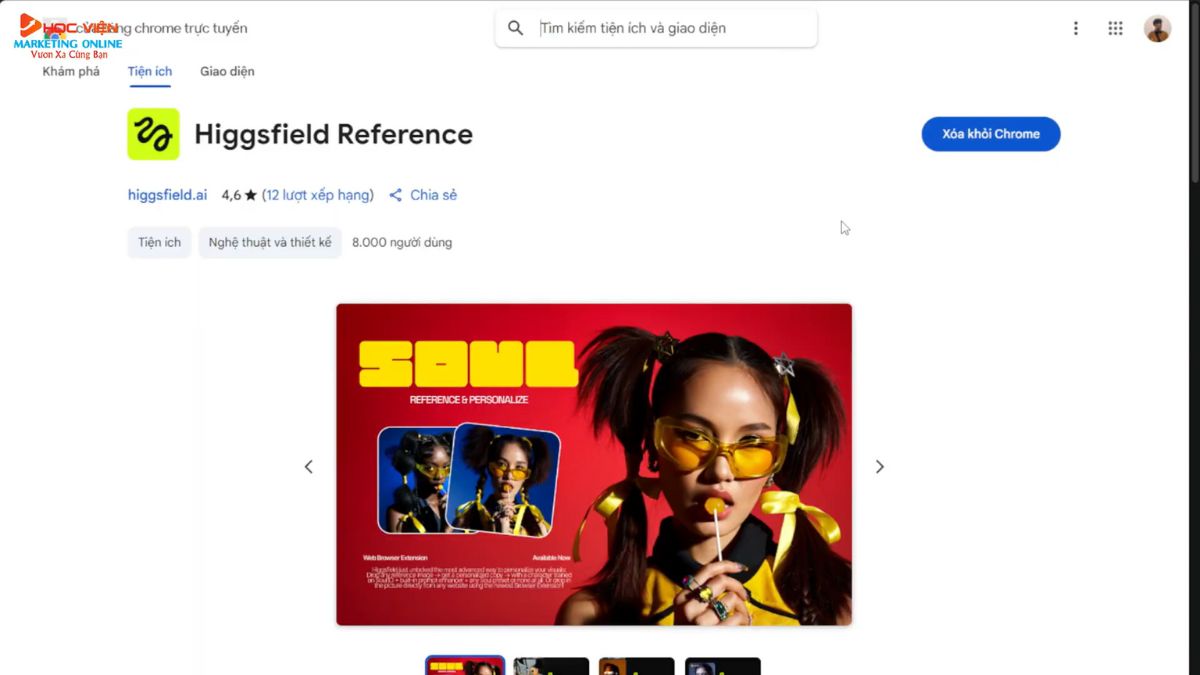Switch to the Giao diện tab

(227, 71)
